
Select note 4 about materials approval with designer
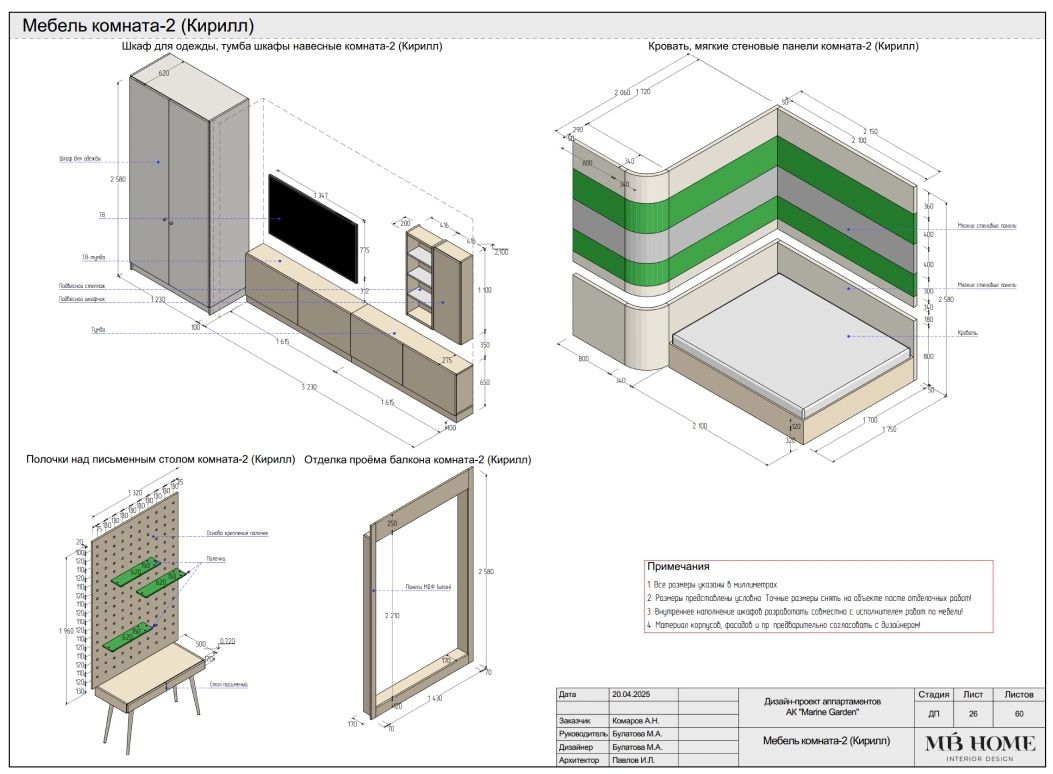(784, 624)
